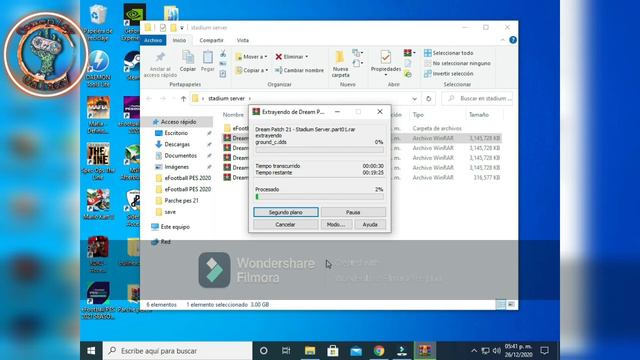Screen dimensions: 640x360
Task: Select Descargas in the navigation pane
Action: 177,144
